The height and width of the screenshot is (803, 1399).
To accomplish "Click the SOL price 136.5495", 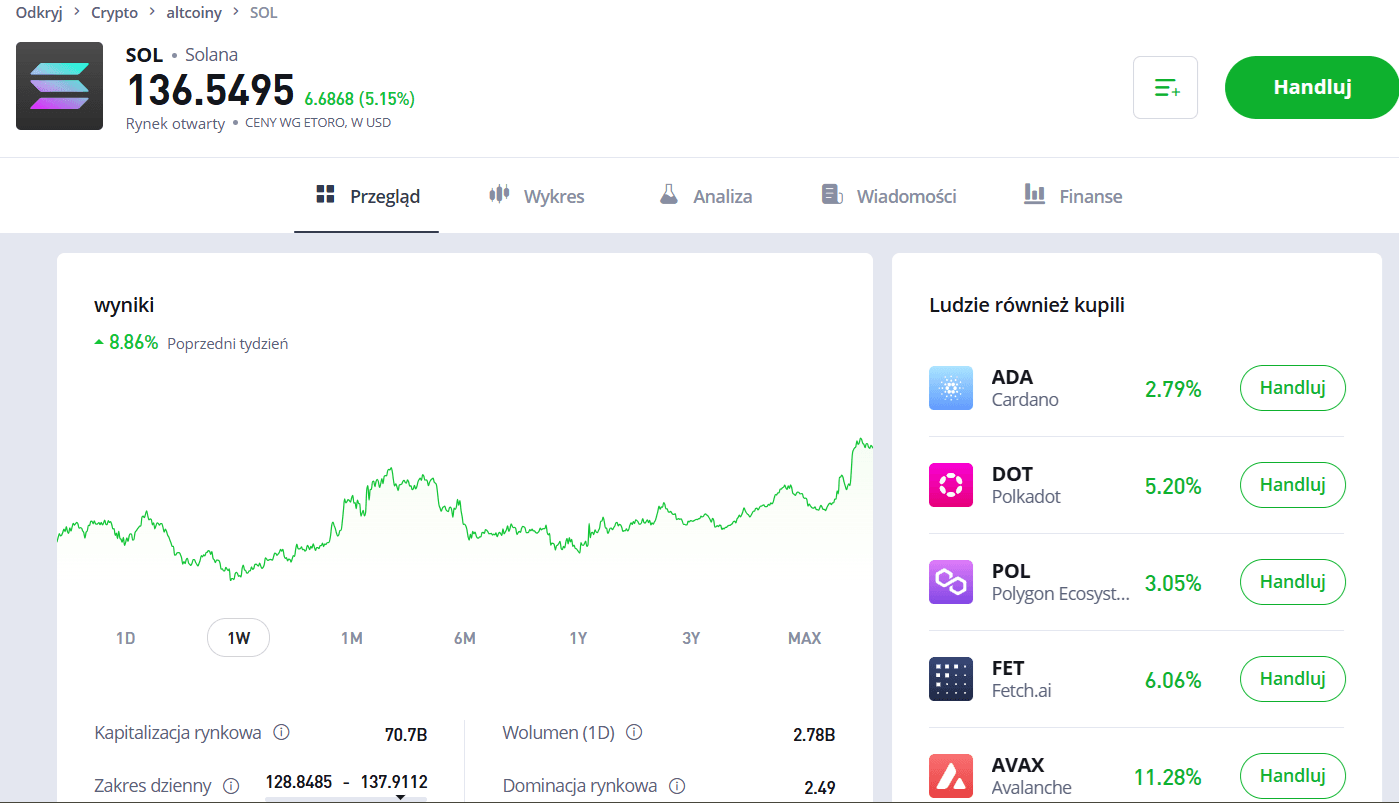I will coord(210,91).
